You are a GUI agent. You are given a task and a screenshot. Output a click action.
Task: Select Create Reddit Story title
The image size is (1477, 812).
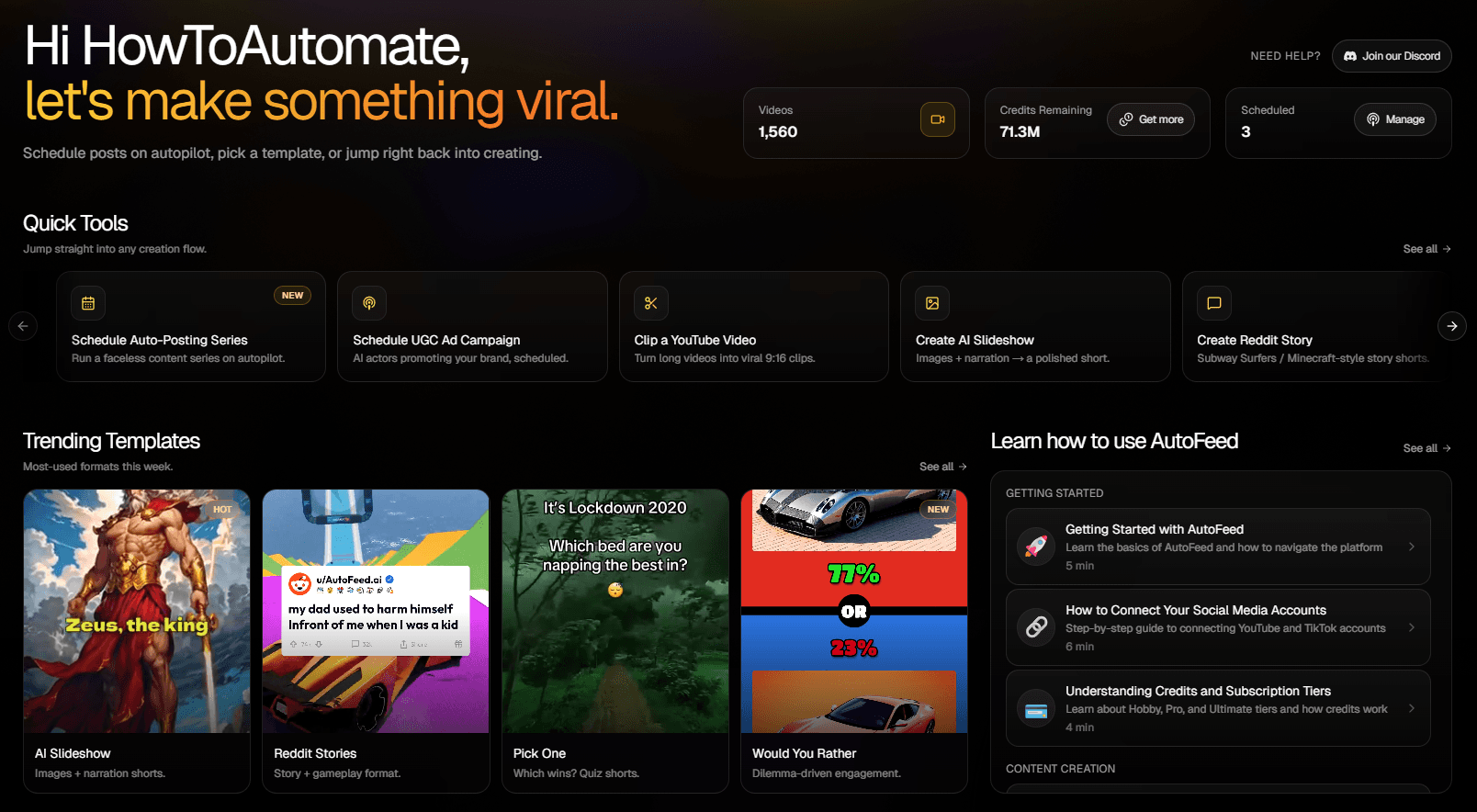coord(1255,340)
